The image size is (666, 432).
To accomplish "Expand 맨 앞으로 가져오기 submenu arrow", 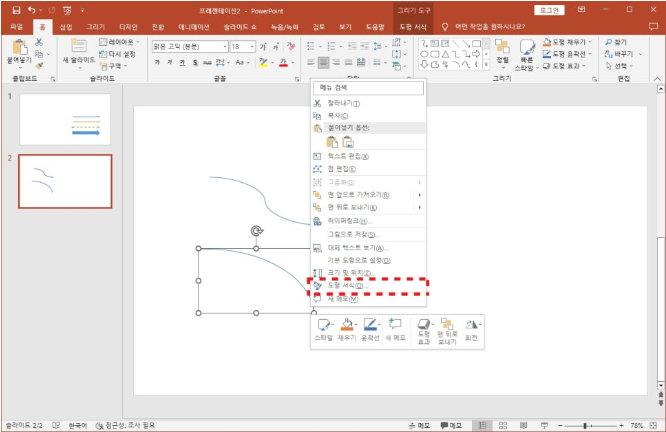I will [419, 195].
